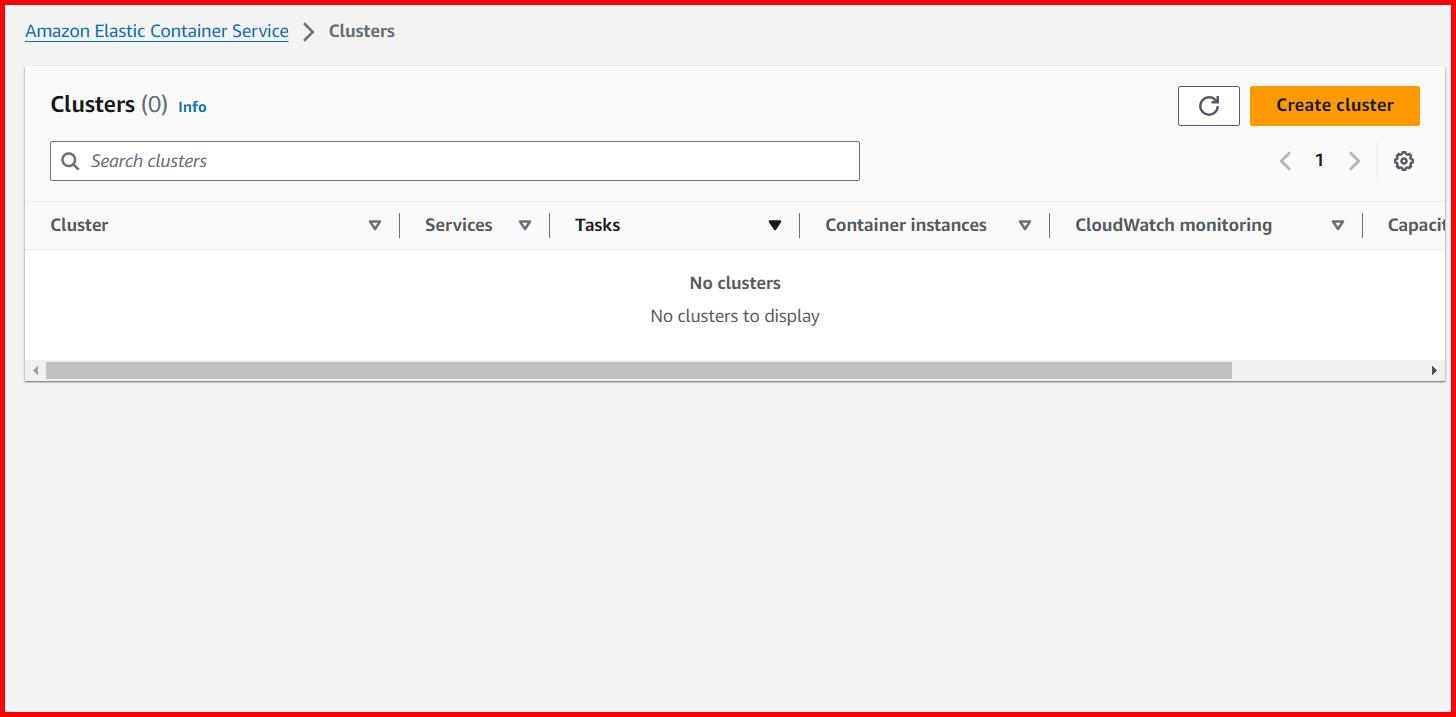Viewport: 1456px width, 717px height.
Task: Open the Services column sort dropdown
Action: [x=525, y=225]
